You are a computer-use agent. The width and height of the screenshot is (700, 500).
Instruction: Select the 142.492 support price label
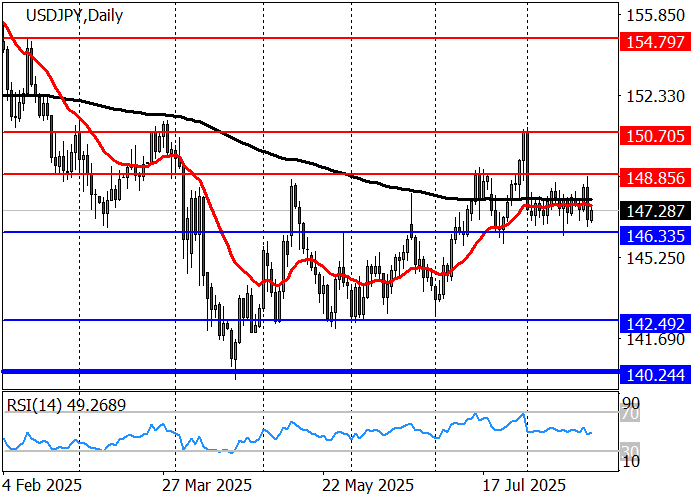(655, 324)
